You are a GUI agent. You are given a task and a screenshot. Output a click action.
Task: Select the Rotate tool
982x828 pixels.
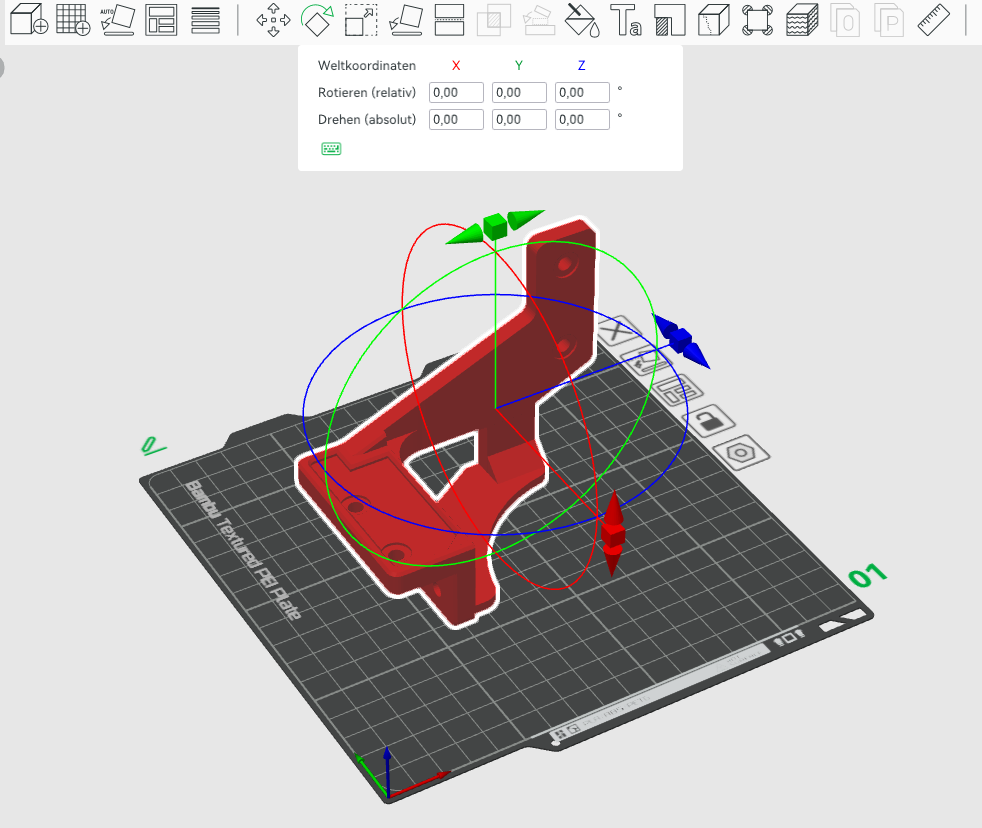point(317,20)
